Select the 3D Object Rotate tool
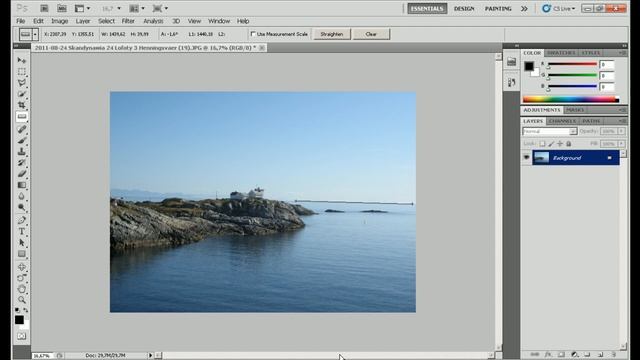The height and width of the screenshot is (360, 640). pyautogui.click(x=22, y=267)
